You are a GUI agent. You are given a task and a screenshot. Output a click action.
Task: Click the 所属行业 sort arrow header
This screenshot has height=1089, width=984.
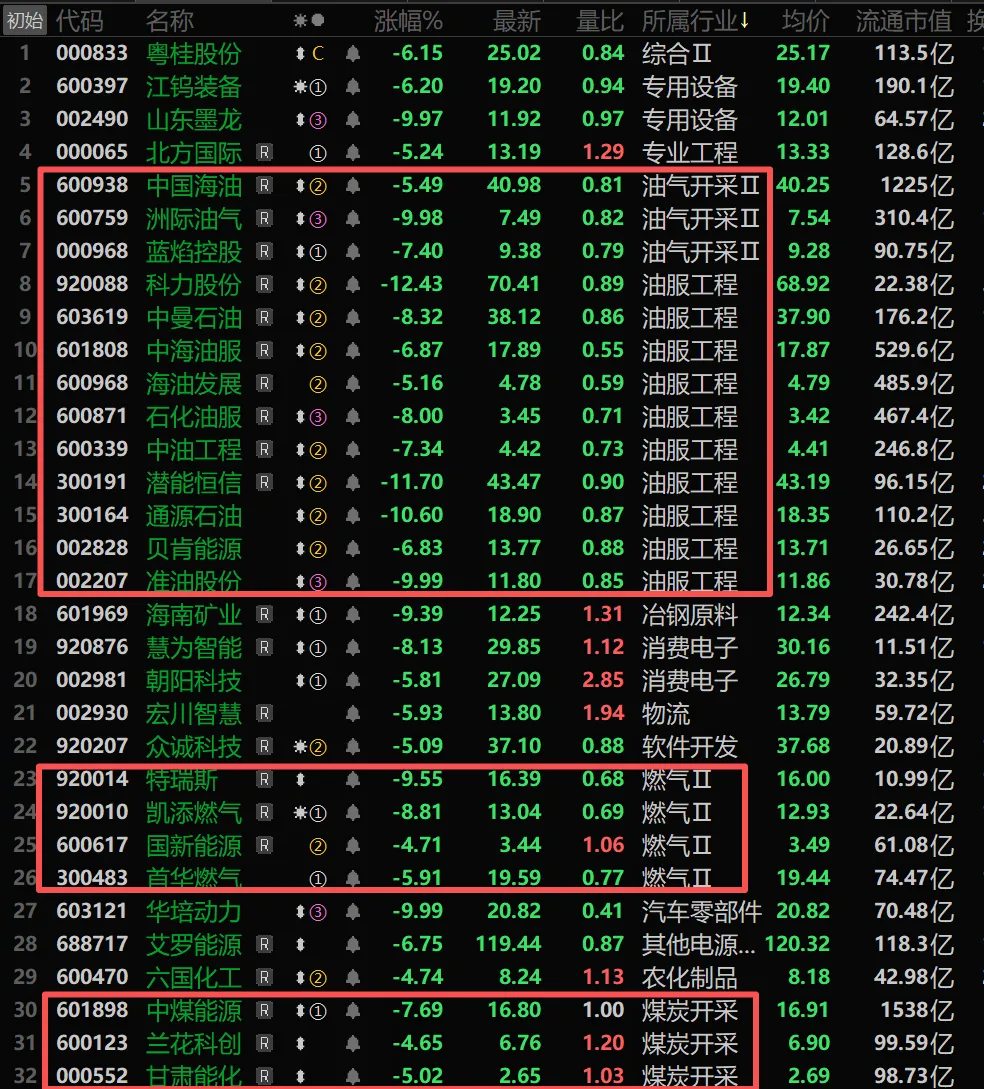pyautogui.click(x=696, y=22)
